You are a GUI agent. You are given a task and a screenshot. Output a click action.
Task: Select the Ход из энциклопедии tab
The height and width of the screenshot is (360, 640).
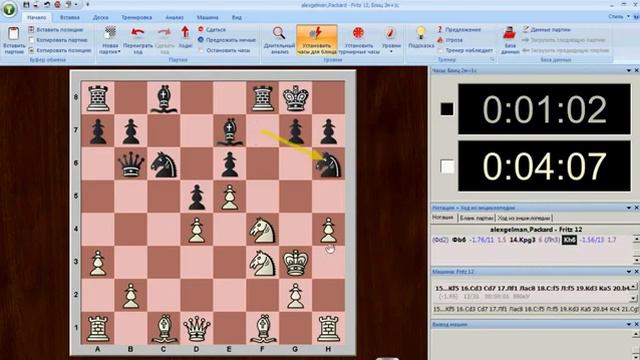tap(524, 218)
